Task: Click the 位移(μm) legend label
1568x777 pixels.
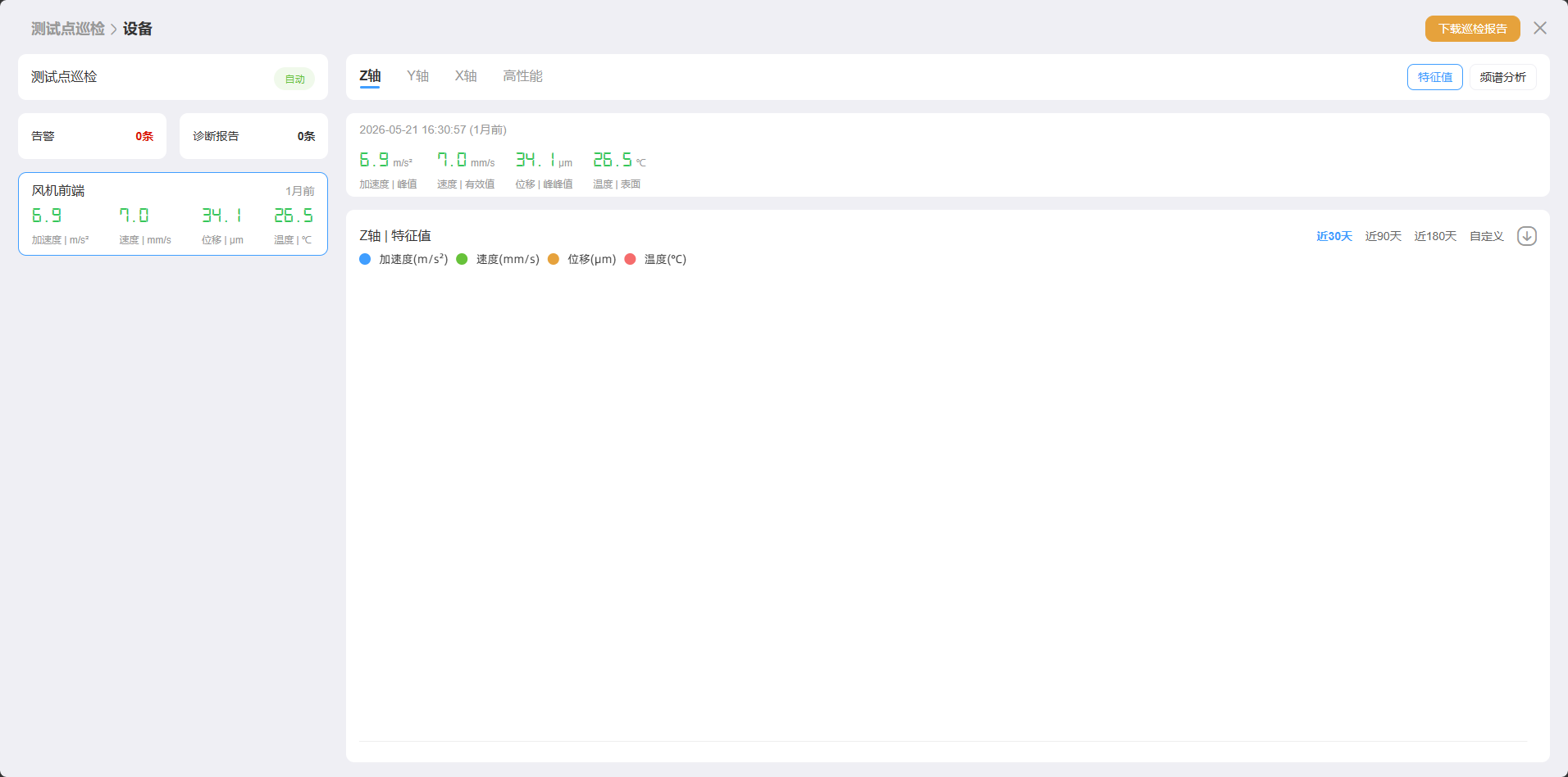Action: tap(591, 259)
